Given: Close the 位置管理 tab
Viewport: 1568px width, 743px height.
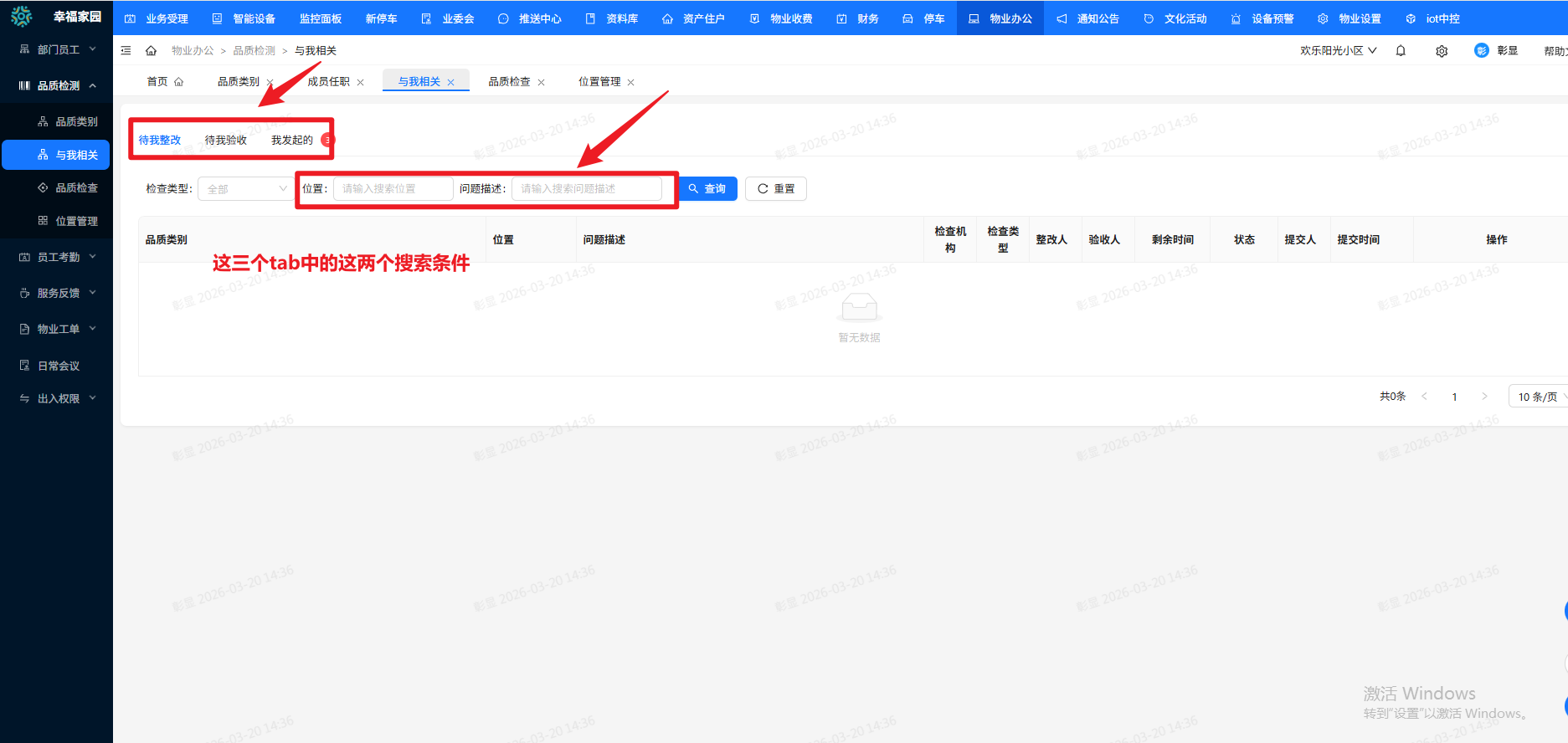Looking at the screenshot, I should [x=631, y=82].
